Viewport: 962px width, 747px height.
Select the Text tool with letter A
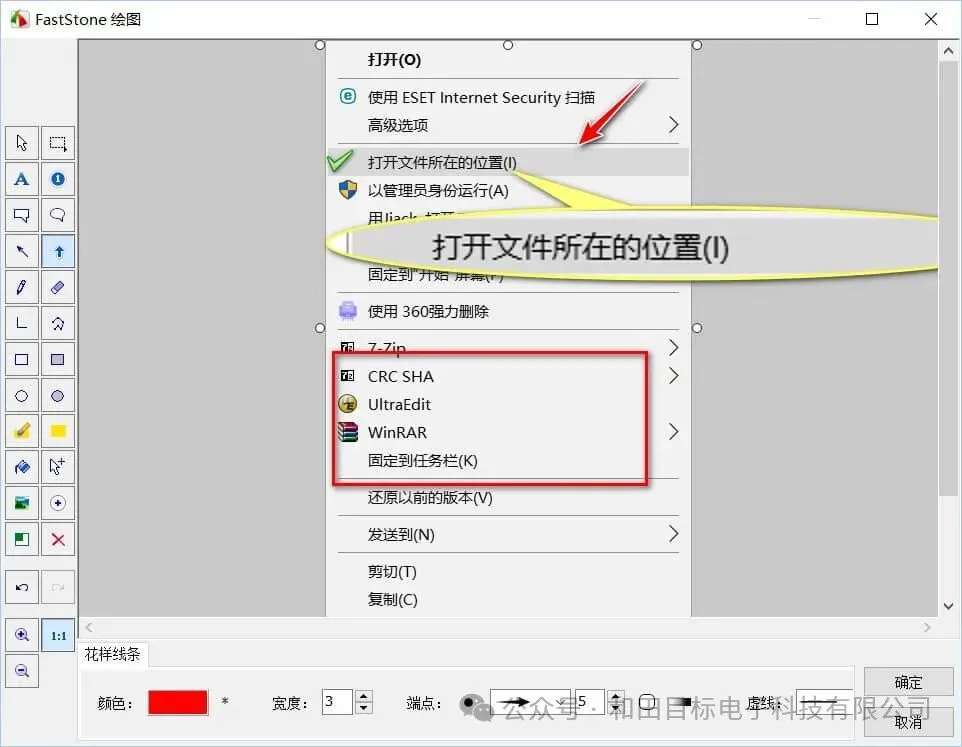click(22, 179)
